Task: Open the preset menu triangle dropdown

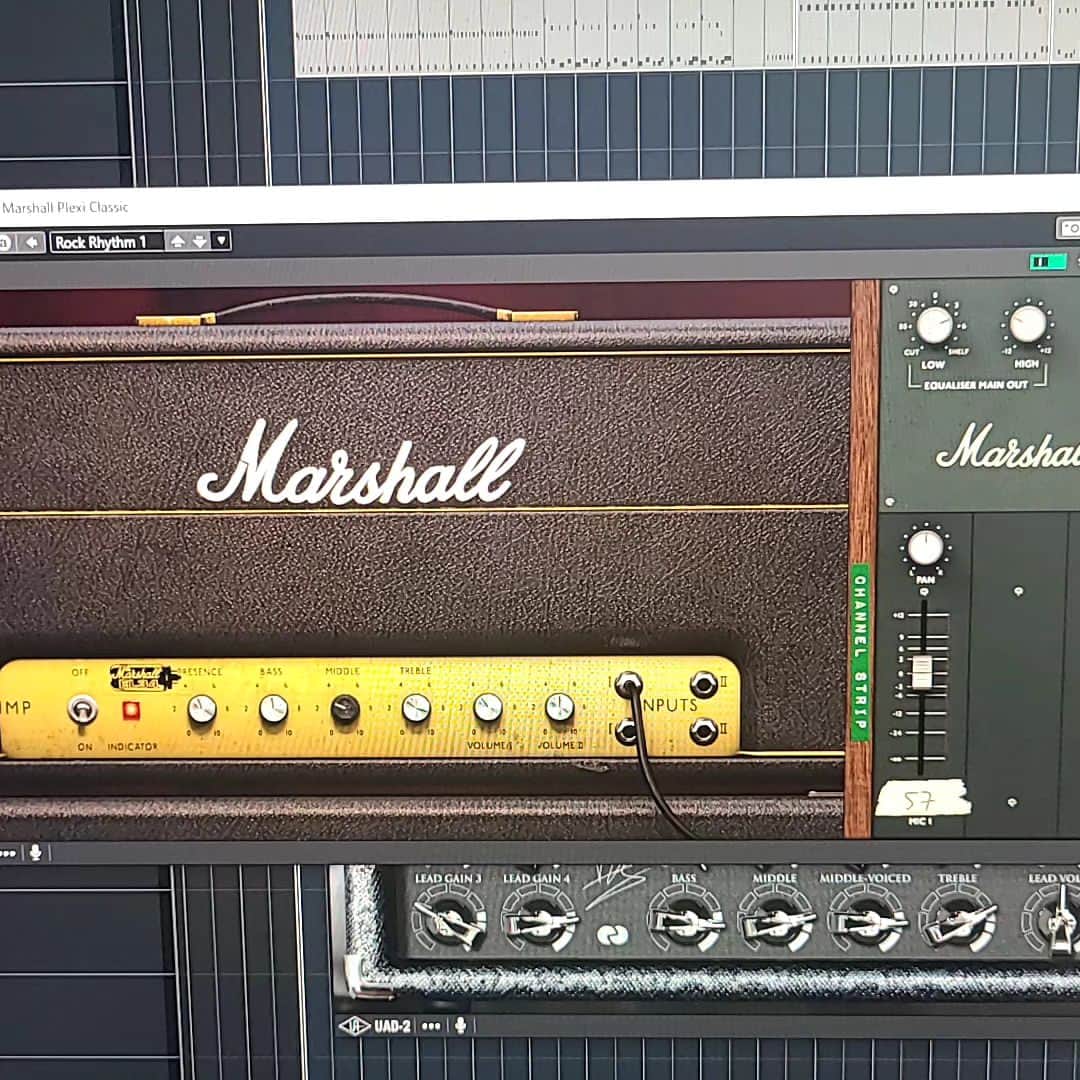Action: click(221, 240)
